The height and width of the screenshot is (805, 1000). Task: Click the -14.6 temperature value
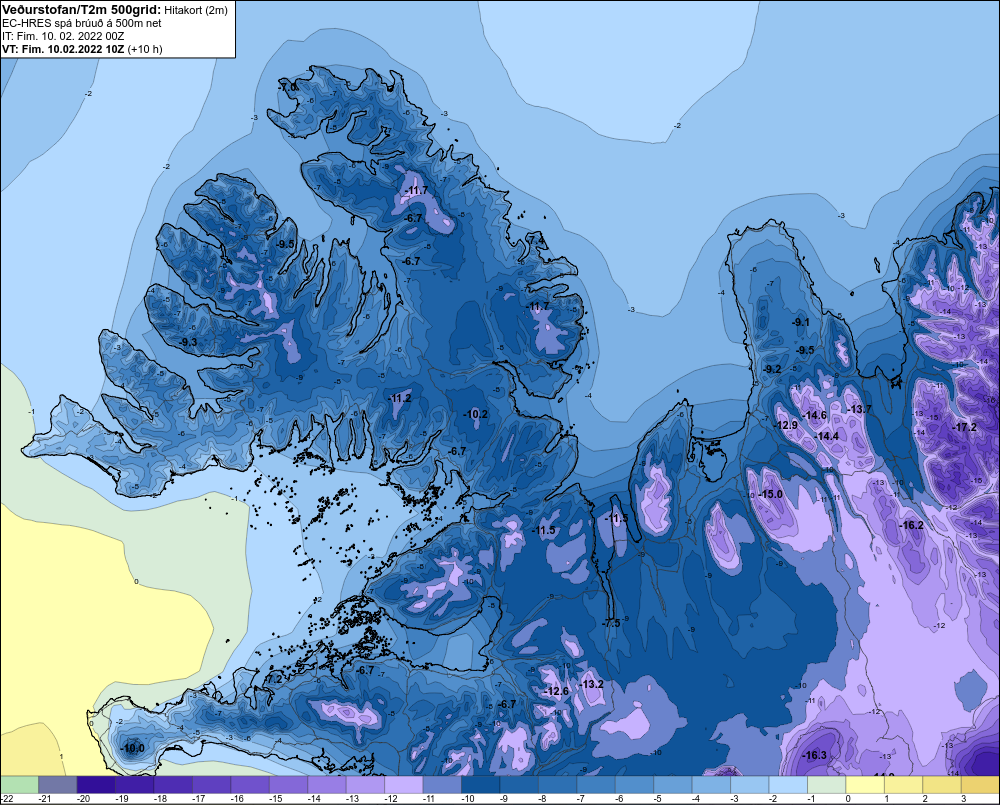pyautogui.click(x=814, y=415)
